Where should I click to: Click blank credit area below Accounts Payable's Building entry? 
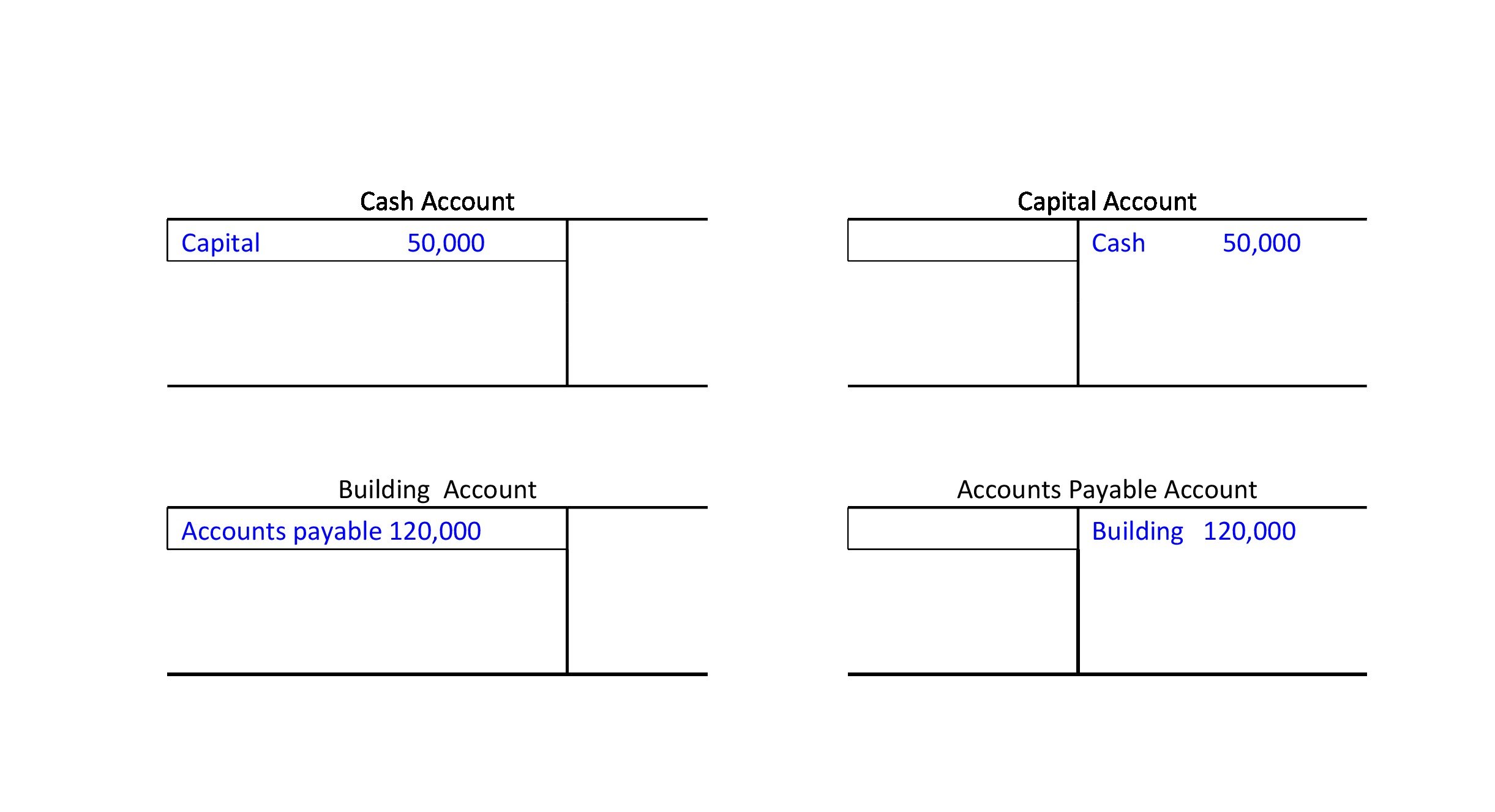click(x=1221, y=611)
